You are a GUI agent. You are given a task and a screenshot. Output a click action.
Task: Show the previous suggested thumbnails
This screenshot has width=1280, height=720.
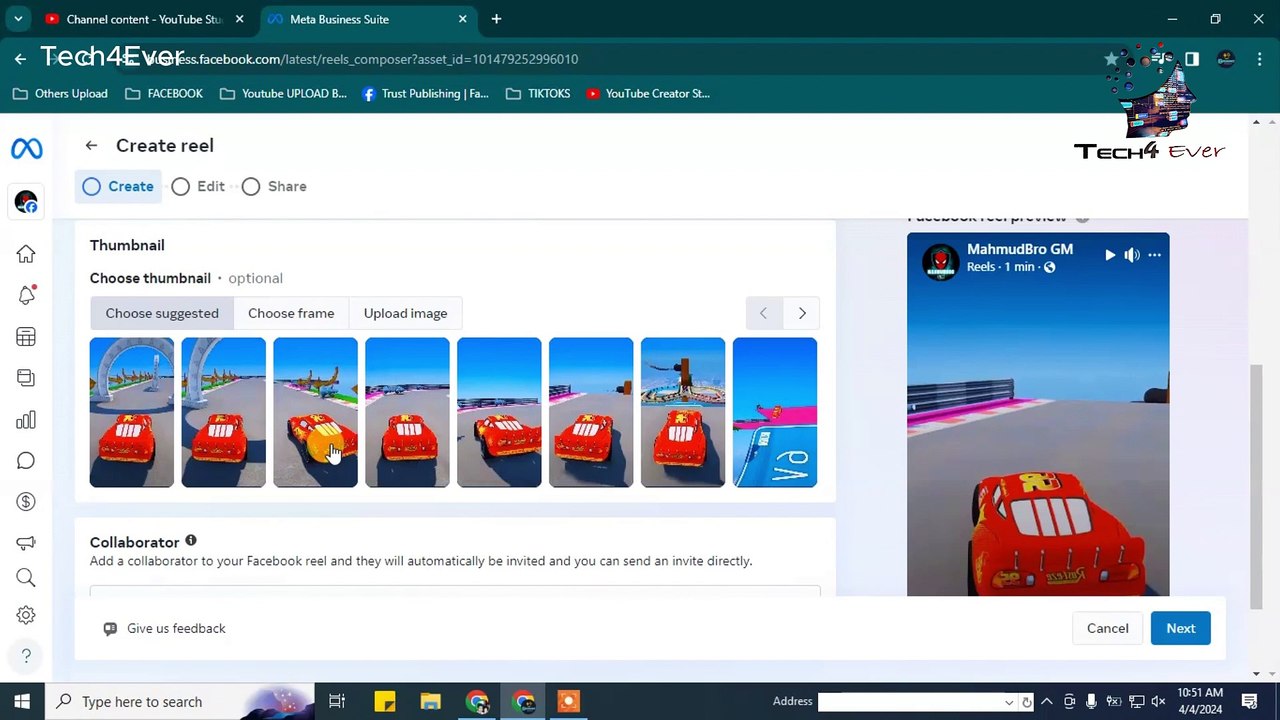point(764,313)
